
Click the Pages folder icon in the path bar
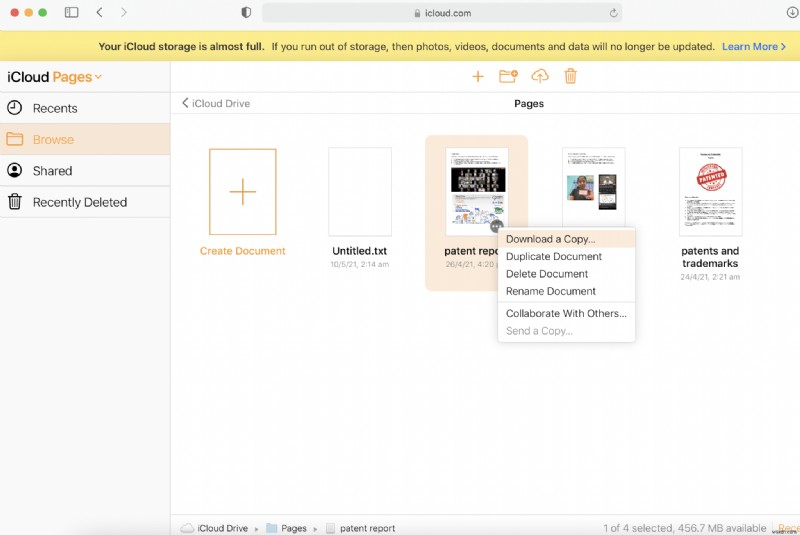click(271, 528)
